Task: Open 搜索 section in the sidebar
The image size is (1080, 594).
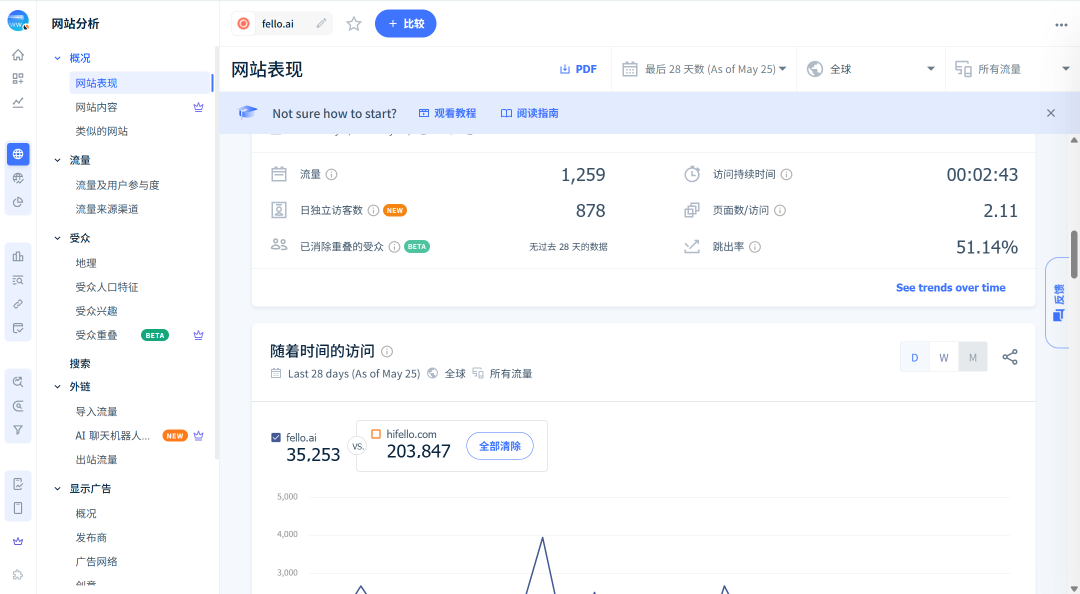Action: [80, 363]
